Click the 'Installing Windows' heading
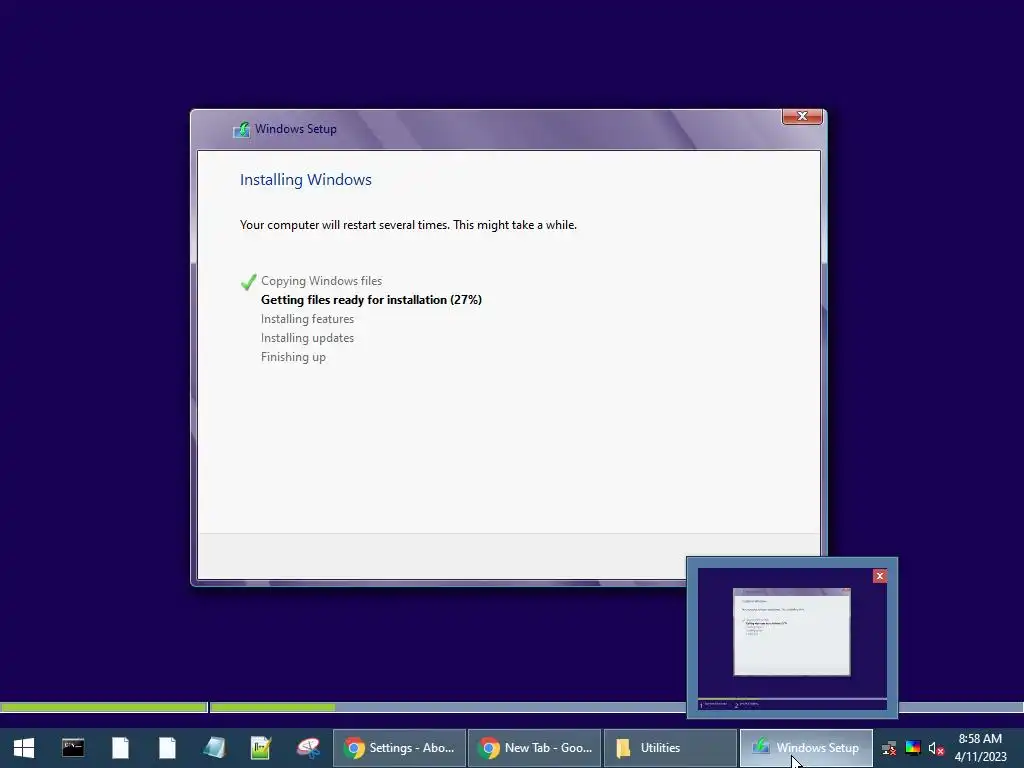This screenshot has width=1024, height=768. click(x=306, y=180)
